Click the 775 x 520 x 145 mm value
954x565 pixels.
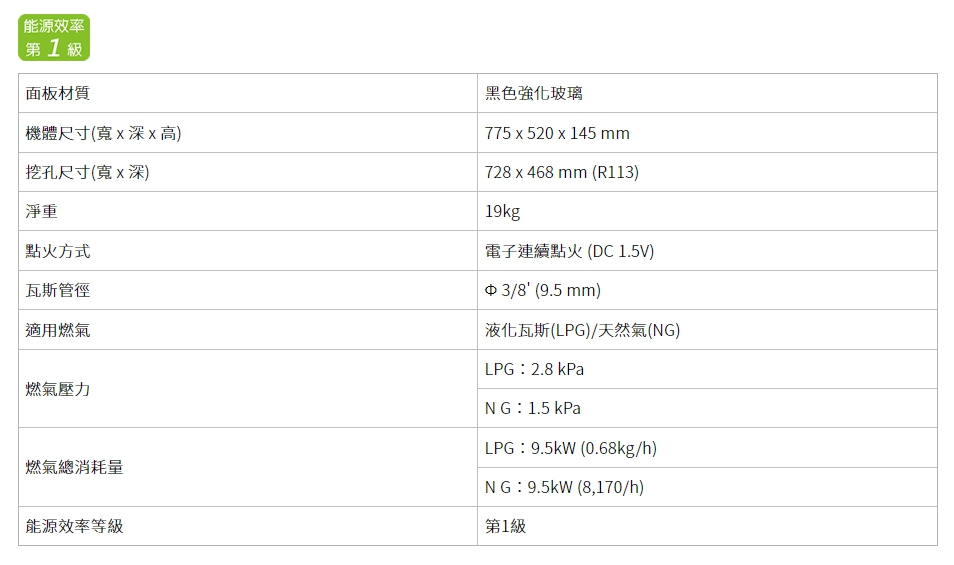coord(557,133)
